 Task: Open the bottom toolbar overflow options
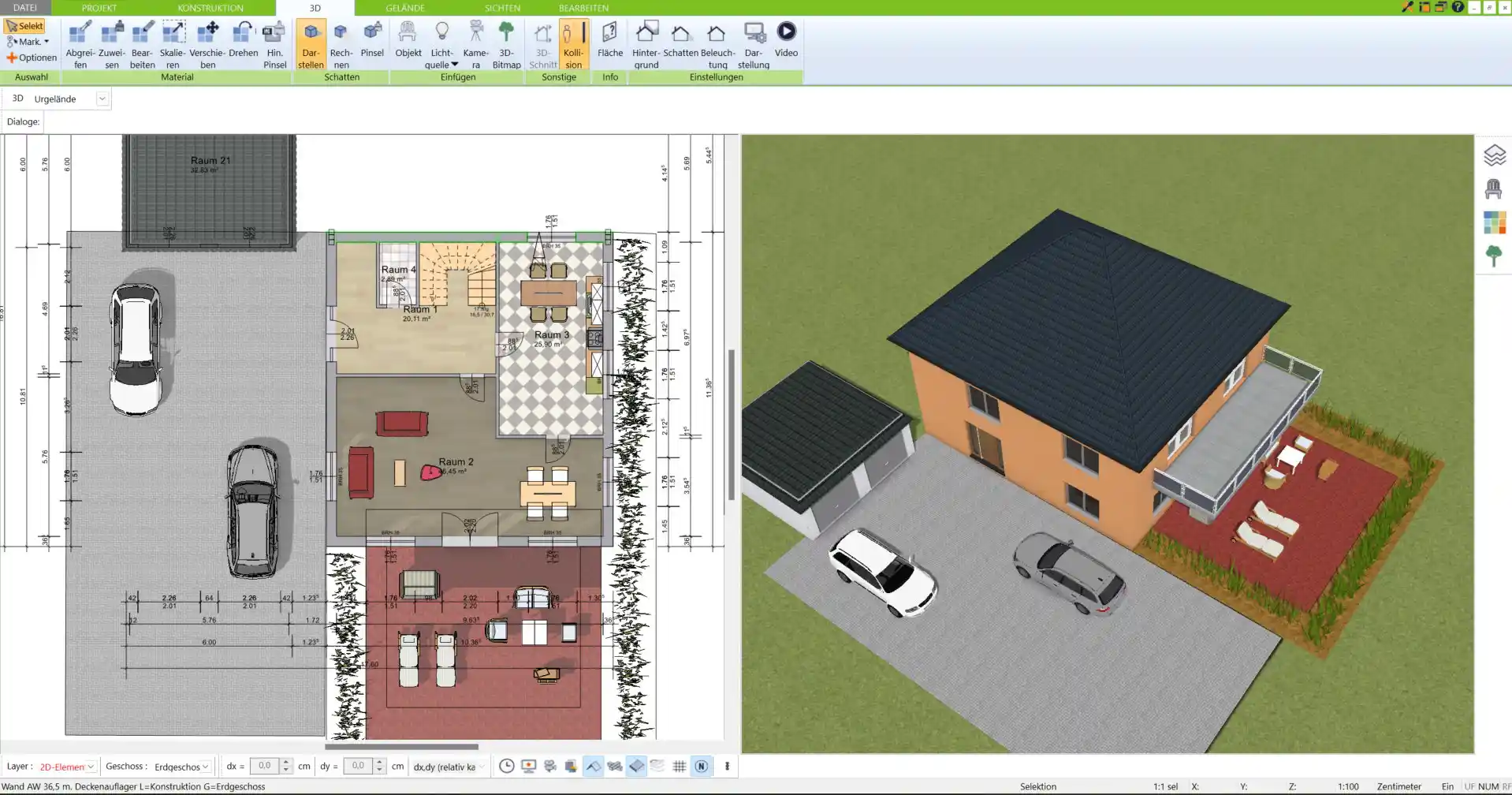point(727,766)
